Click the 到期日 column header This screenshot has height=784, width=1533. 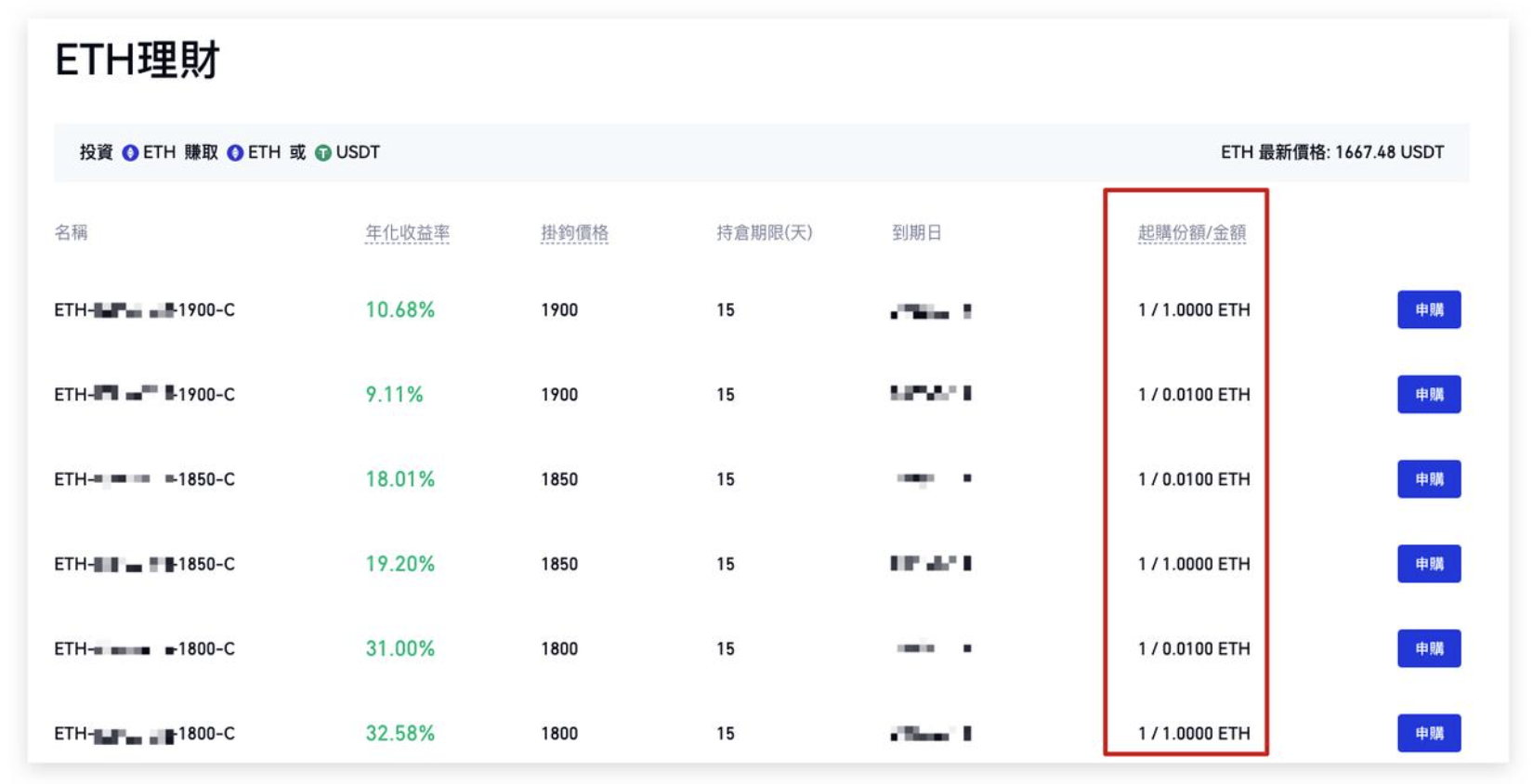(x=917, y=232)
